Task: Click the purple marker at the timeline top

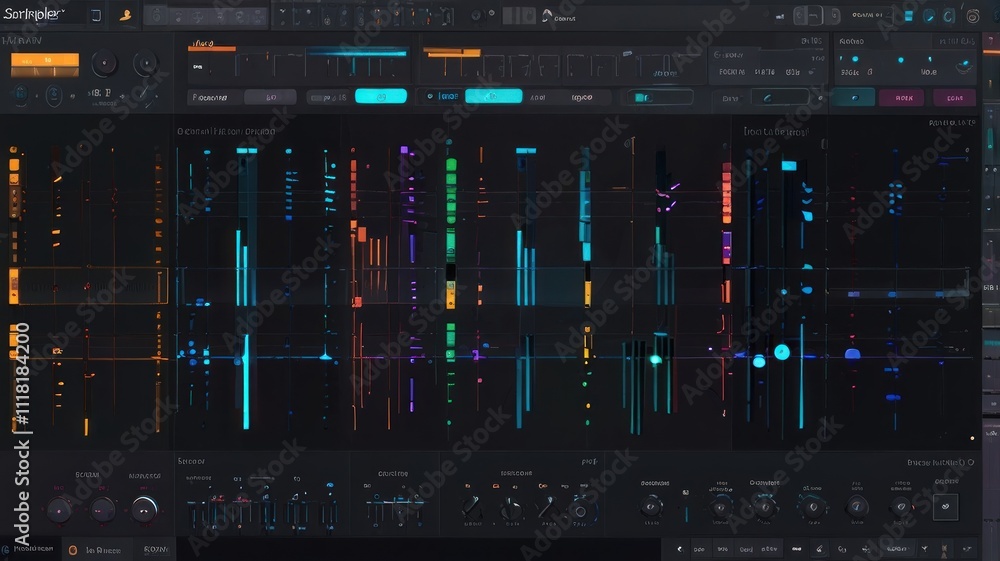Action: point(404,150)
